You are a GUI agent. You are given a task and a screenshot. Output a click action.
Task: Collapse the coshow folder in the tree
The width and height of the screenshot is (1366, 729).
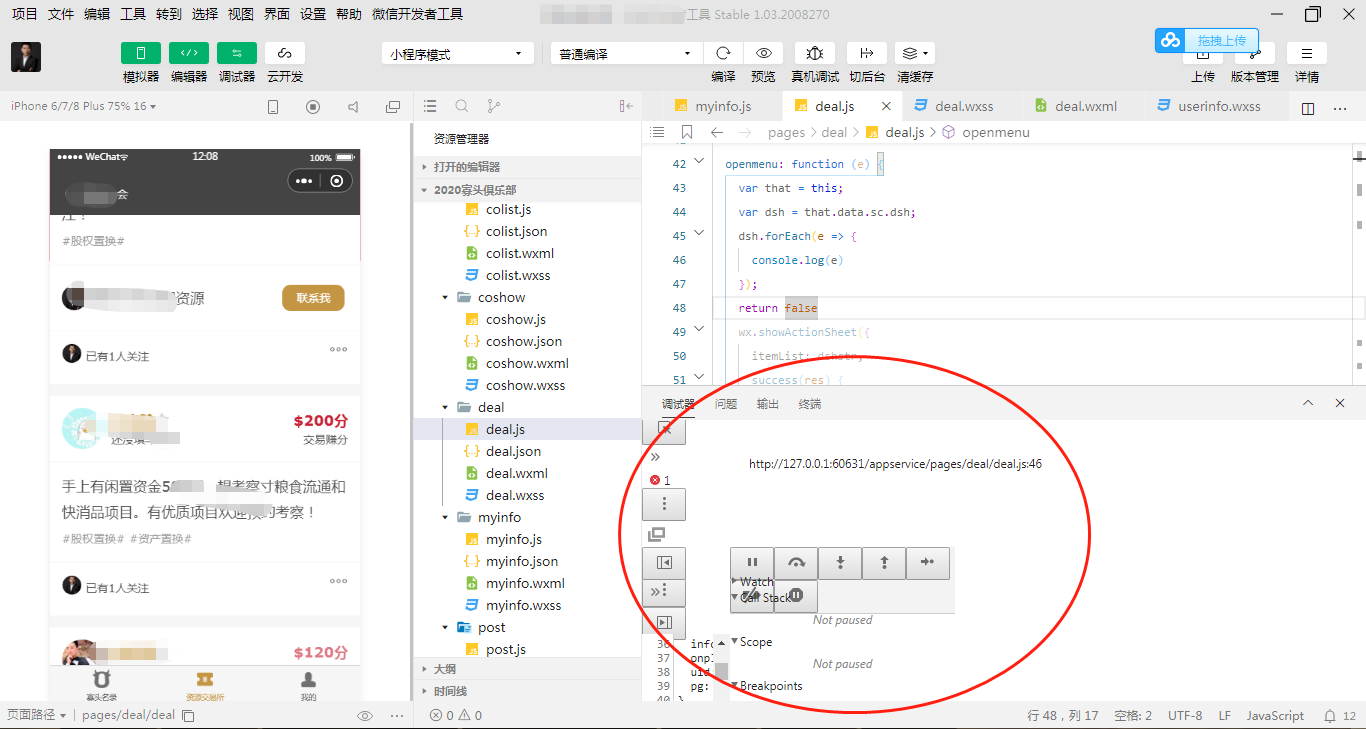click(446, 297)
